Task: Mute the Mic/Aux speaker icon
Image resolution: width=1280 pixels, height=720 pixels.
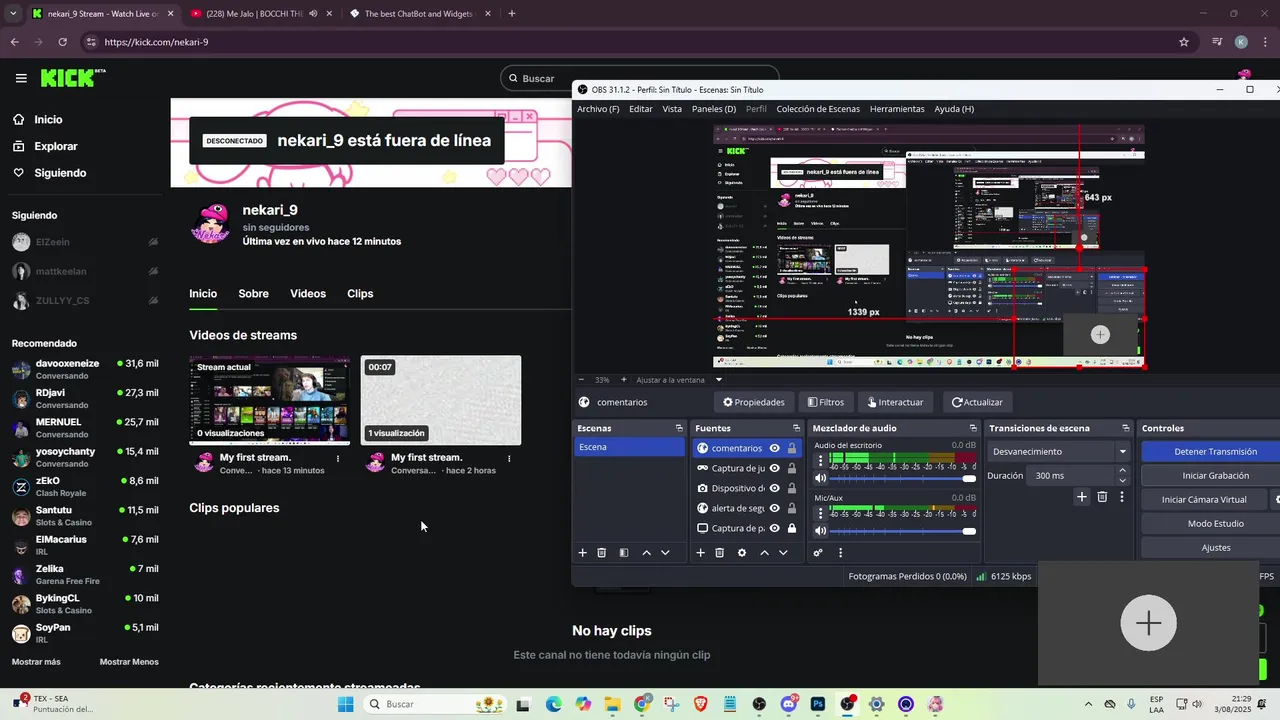Action: pos(821,531)
